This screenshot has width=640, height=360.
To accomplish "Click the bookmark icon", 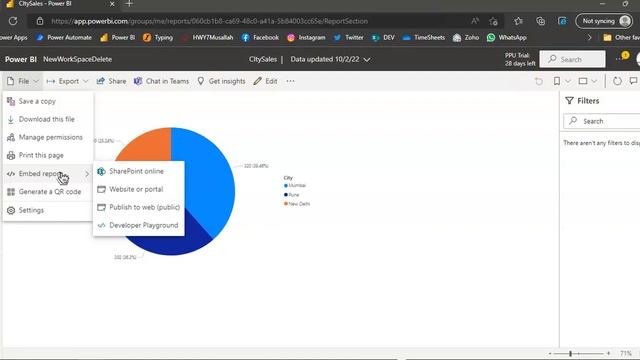I will coord(557,81).
